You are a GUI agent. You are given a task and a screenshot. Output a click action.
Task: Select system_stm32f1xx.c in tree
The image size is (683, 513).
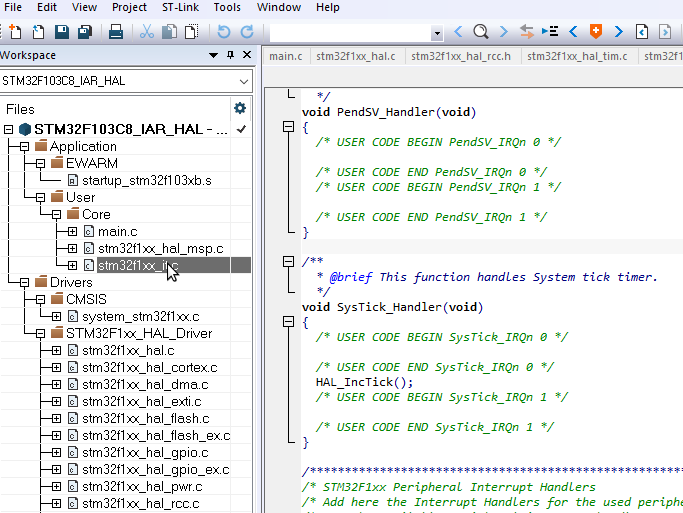coord(141,317)
